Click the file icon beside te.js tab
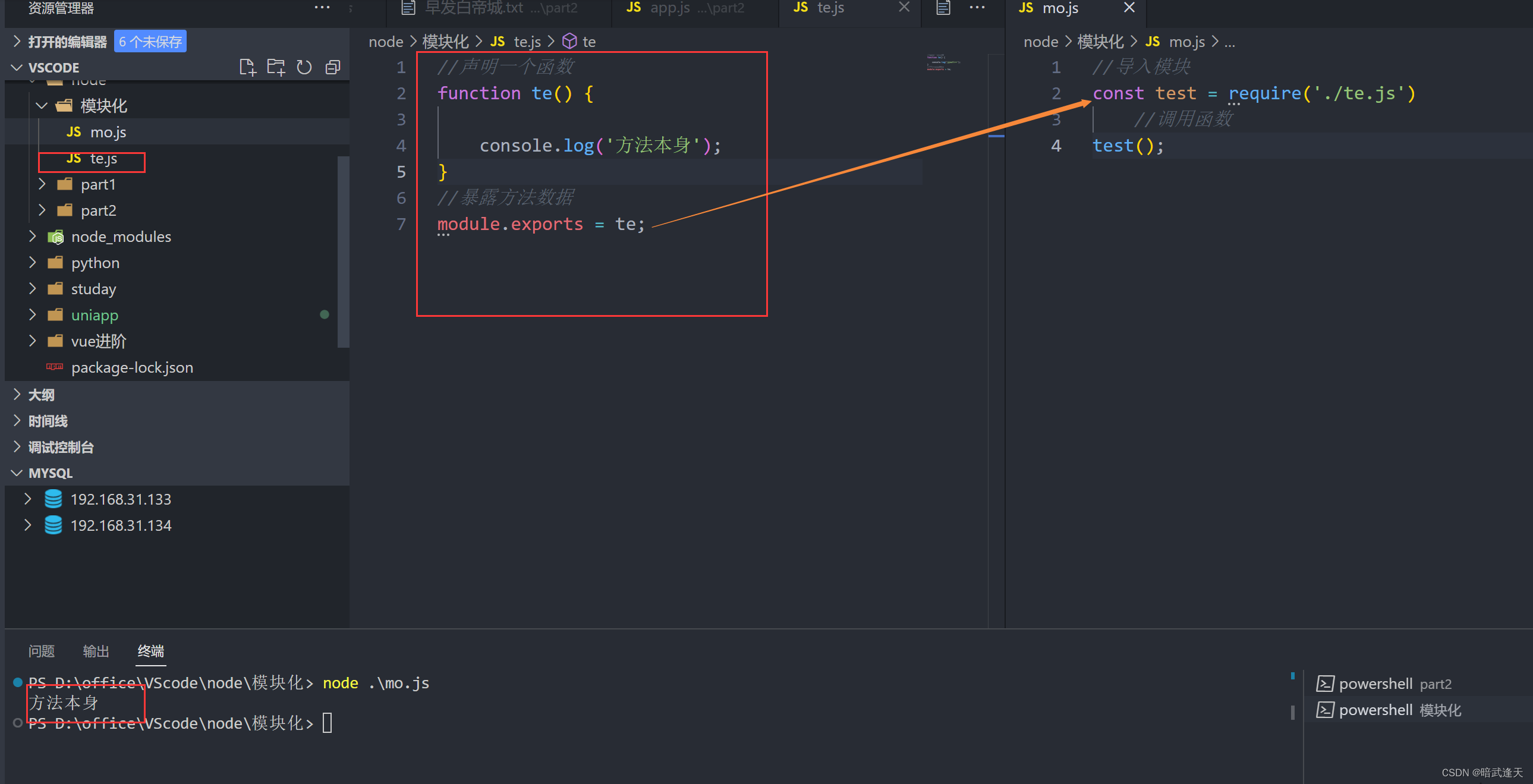The height and width of the screenshot is (784, 1533). 943,7
